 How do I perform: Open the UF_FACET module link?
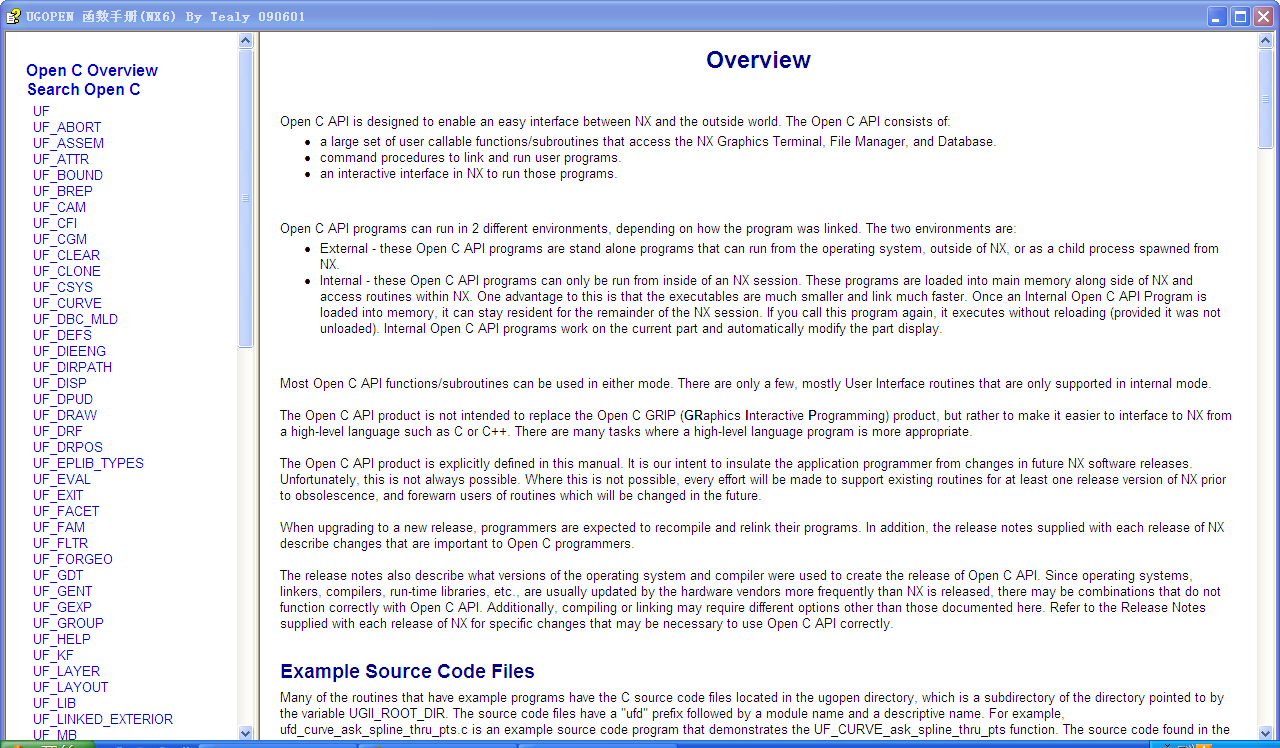pyautogui.click(x=66, y=511)
